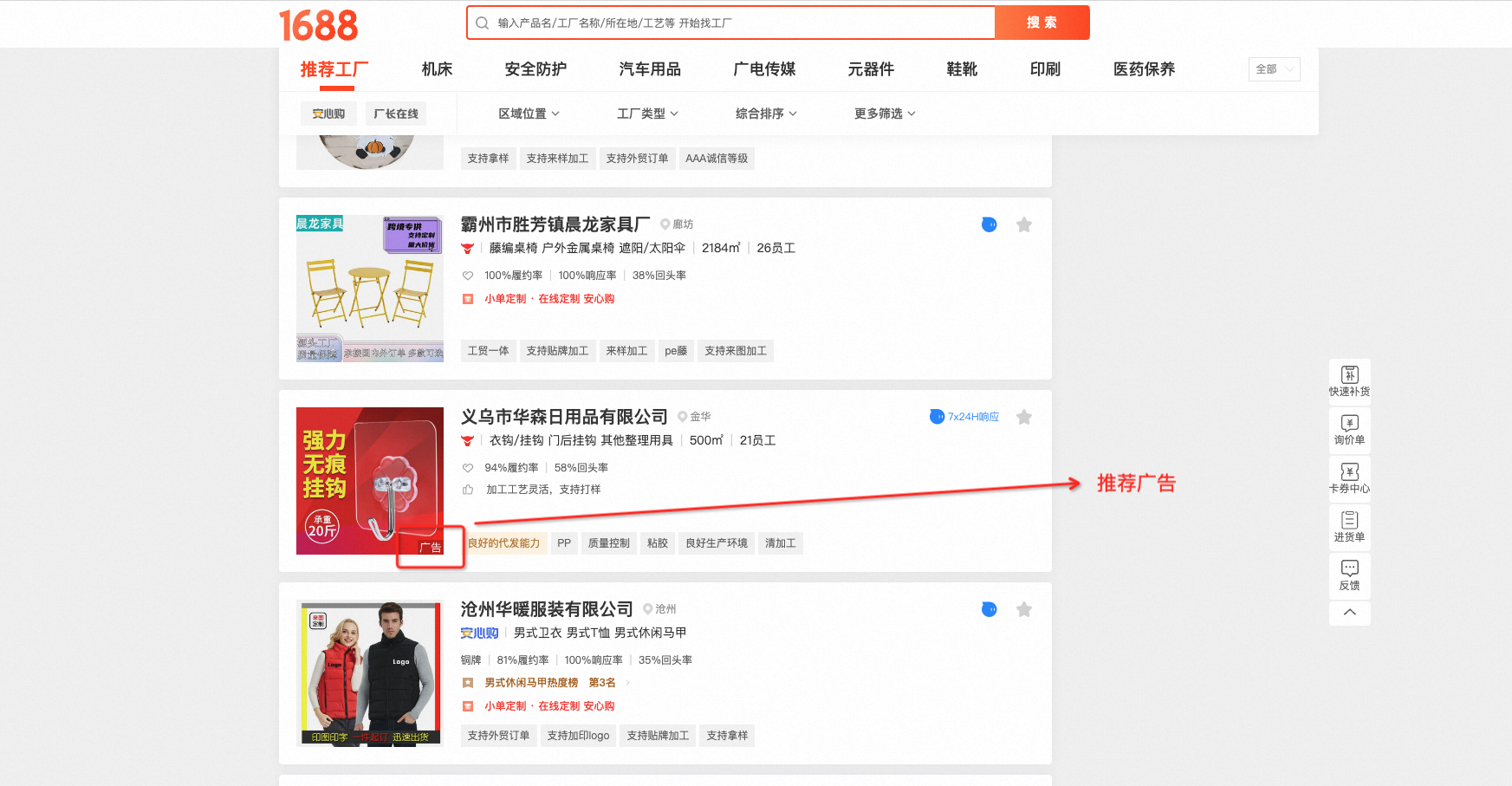Click 廊坊 location pin icon
This screenshot has width=1512, height=786.
pyautogui.click(x=665, y=224)
